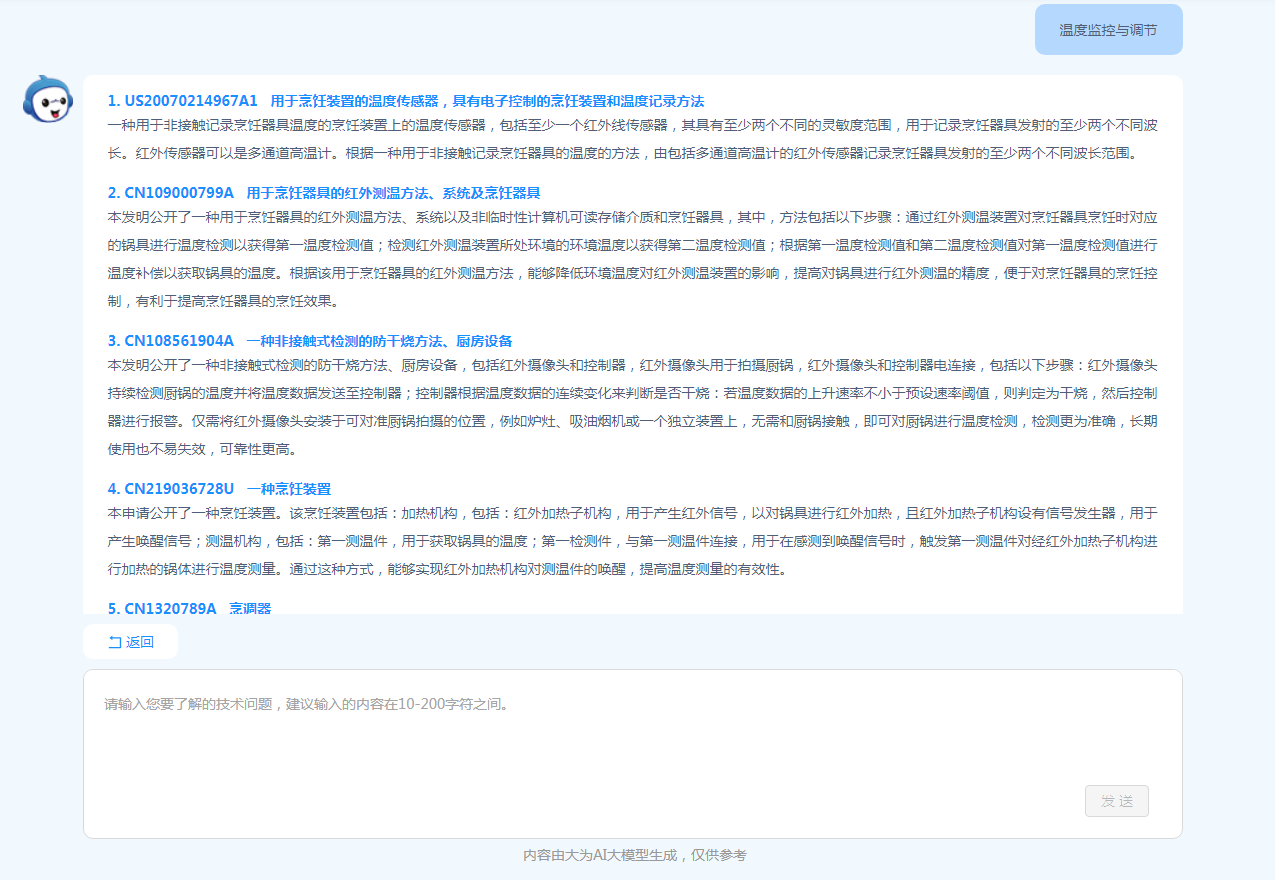The height and width of the screenshot is (880, 1275).
Task: Click the 发送 send button
Action: coord(1116,801)
